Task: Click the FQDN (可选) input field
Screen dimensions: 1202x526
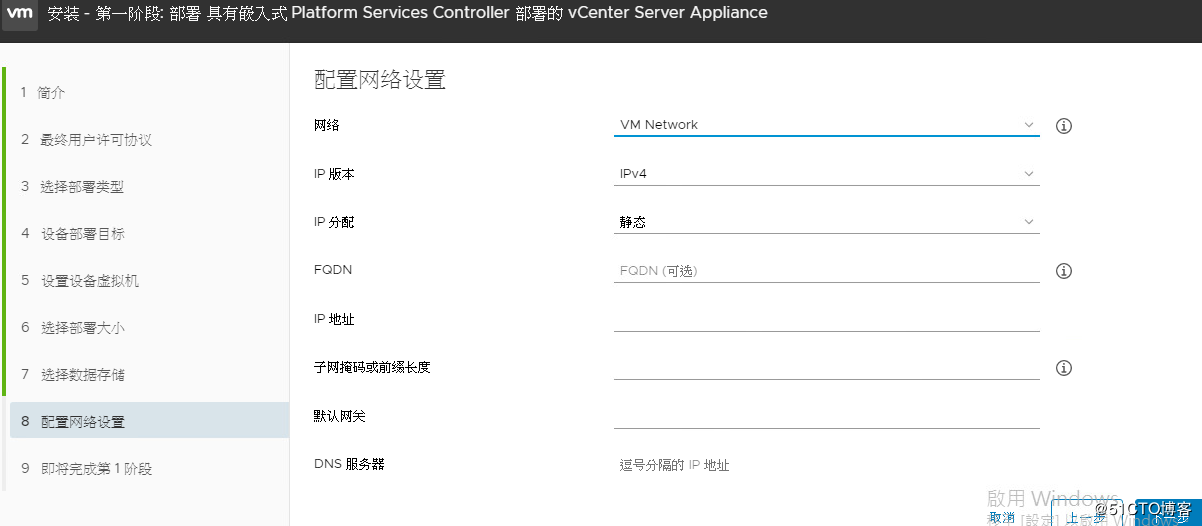Action: [x=826, y=271]
